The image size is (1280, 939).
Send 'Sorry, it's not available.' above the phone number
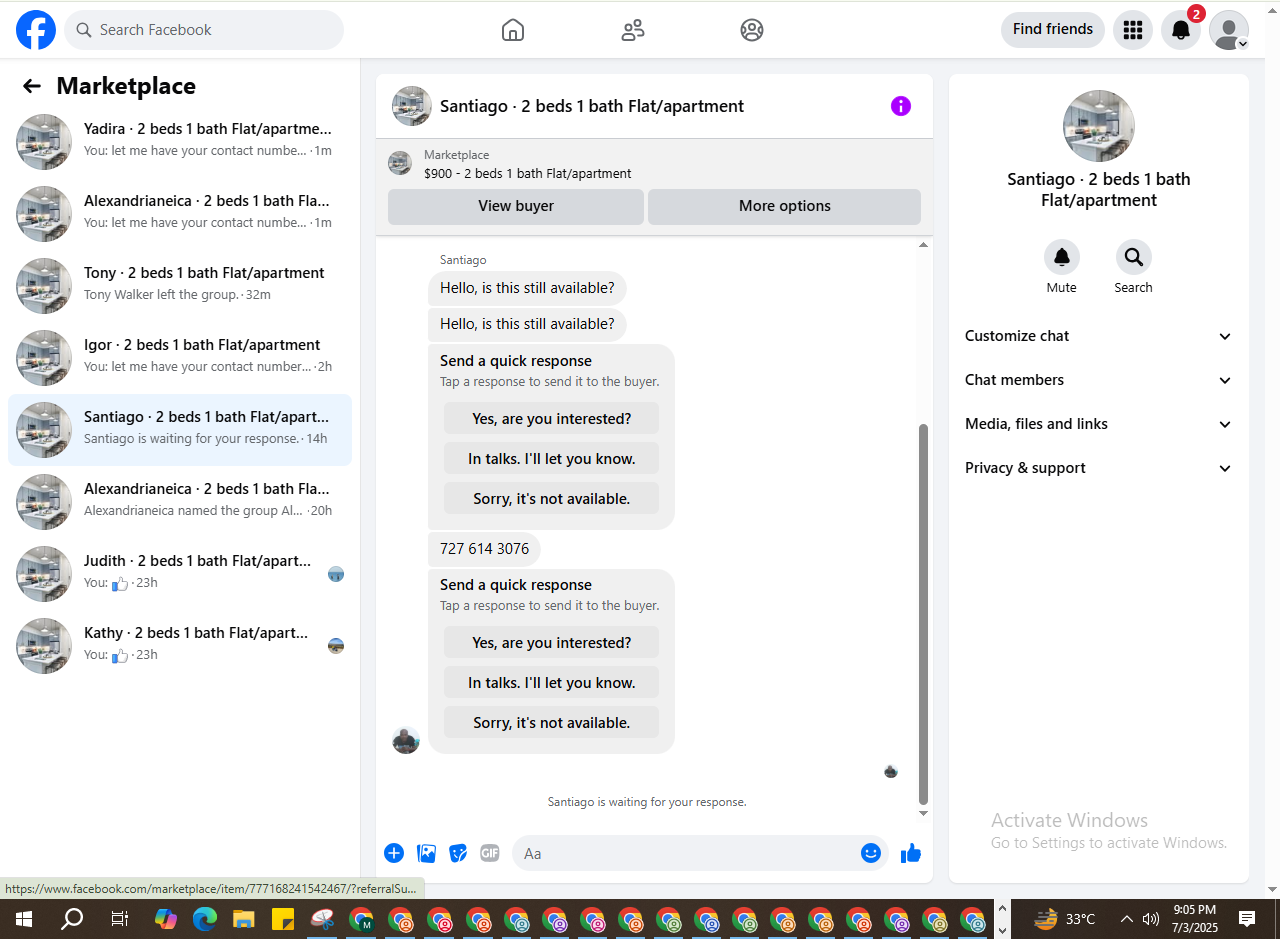tap(551, 499)
